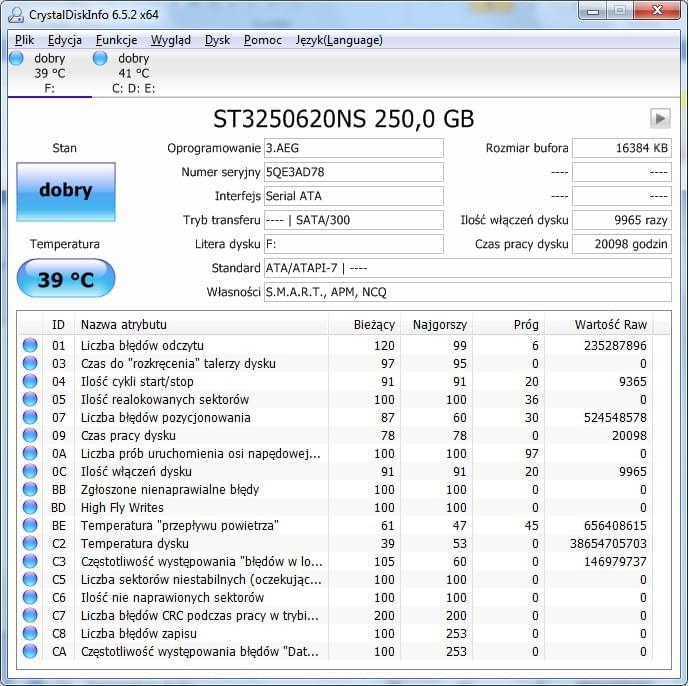Click status orb of attribute BE row
Screen dimensions: 689x686
[x=30, y=526]
